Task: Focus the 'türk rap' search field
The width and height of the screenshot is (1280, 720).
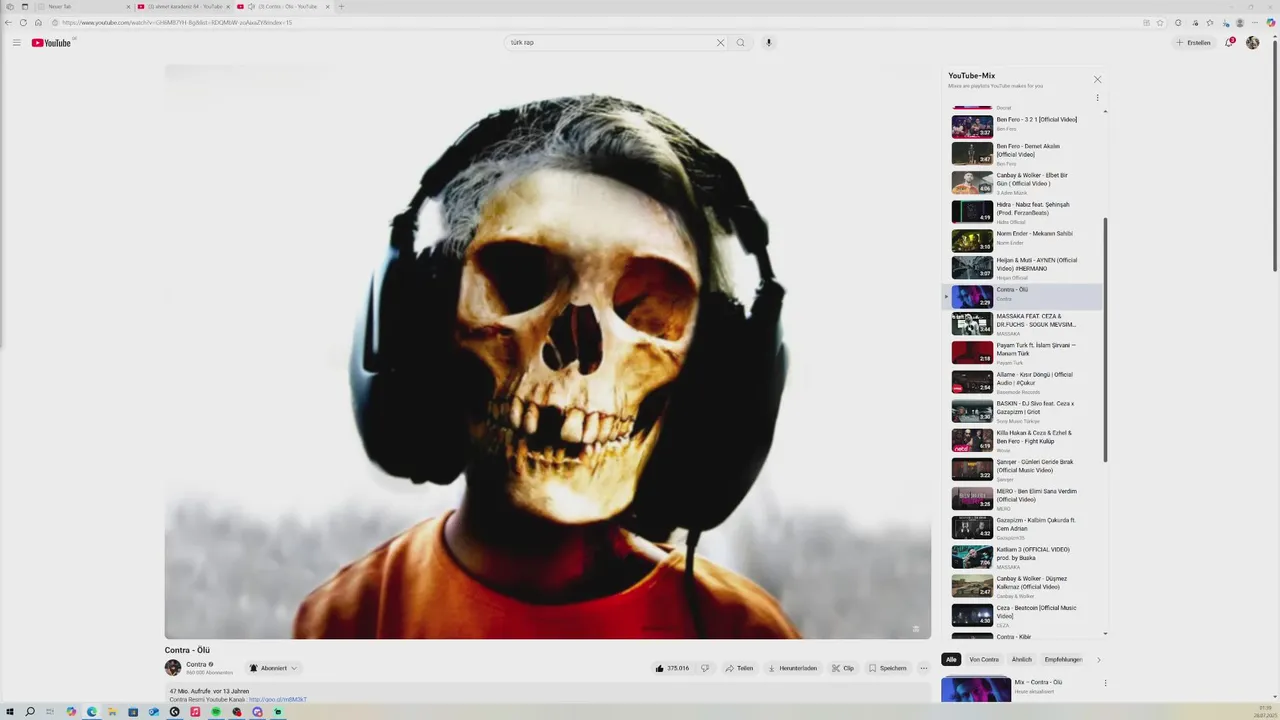Action: click(x=610, y=43)
